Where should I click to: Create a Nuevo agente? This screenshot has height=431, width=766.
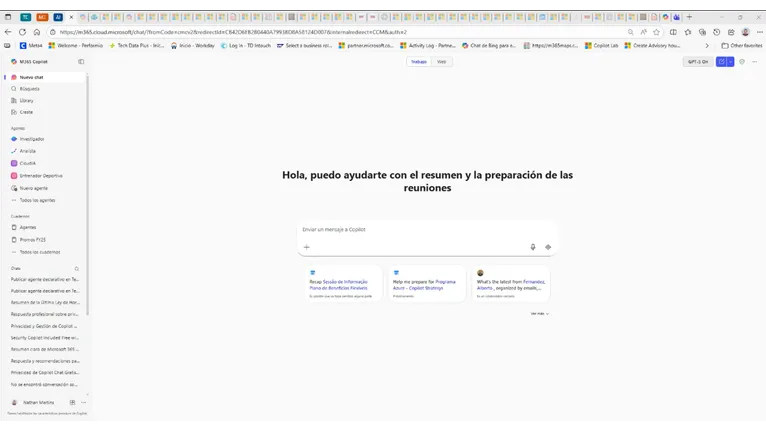coord(33,188)
